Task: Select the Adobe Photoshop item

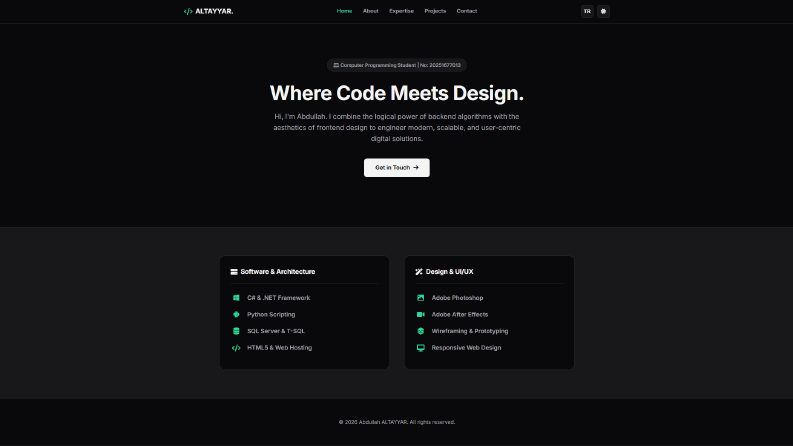Action: [457, 298]
